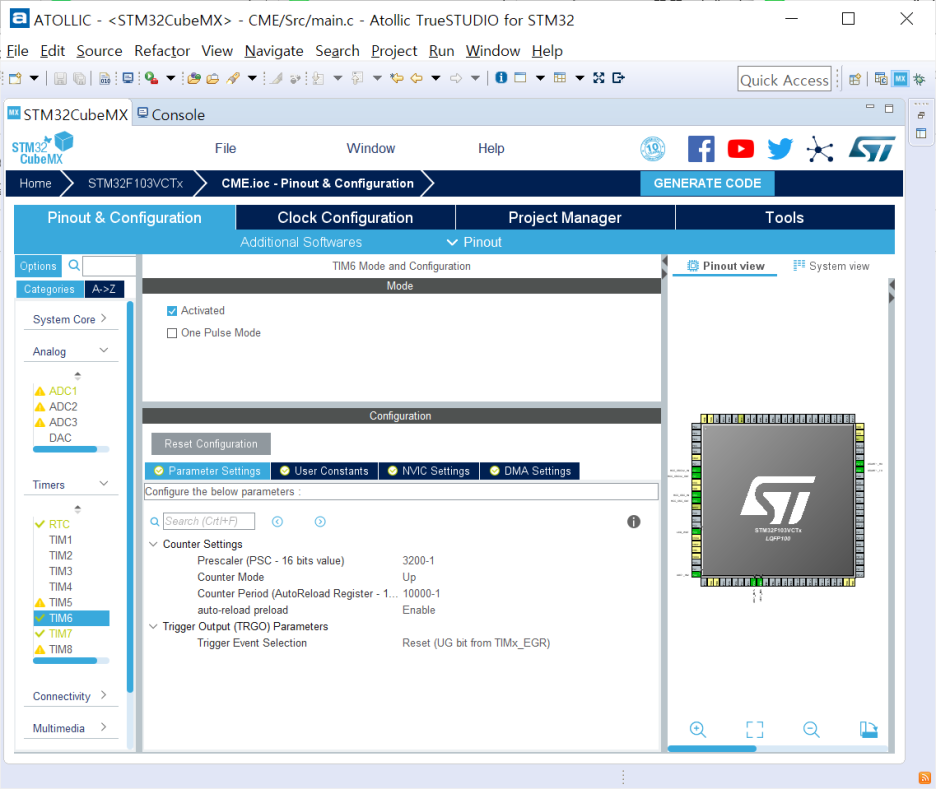936x789 pixels.
Task: Click the parameter info icon
Action: [634, 522]
